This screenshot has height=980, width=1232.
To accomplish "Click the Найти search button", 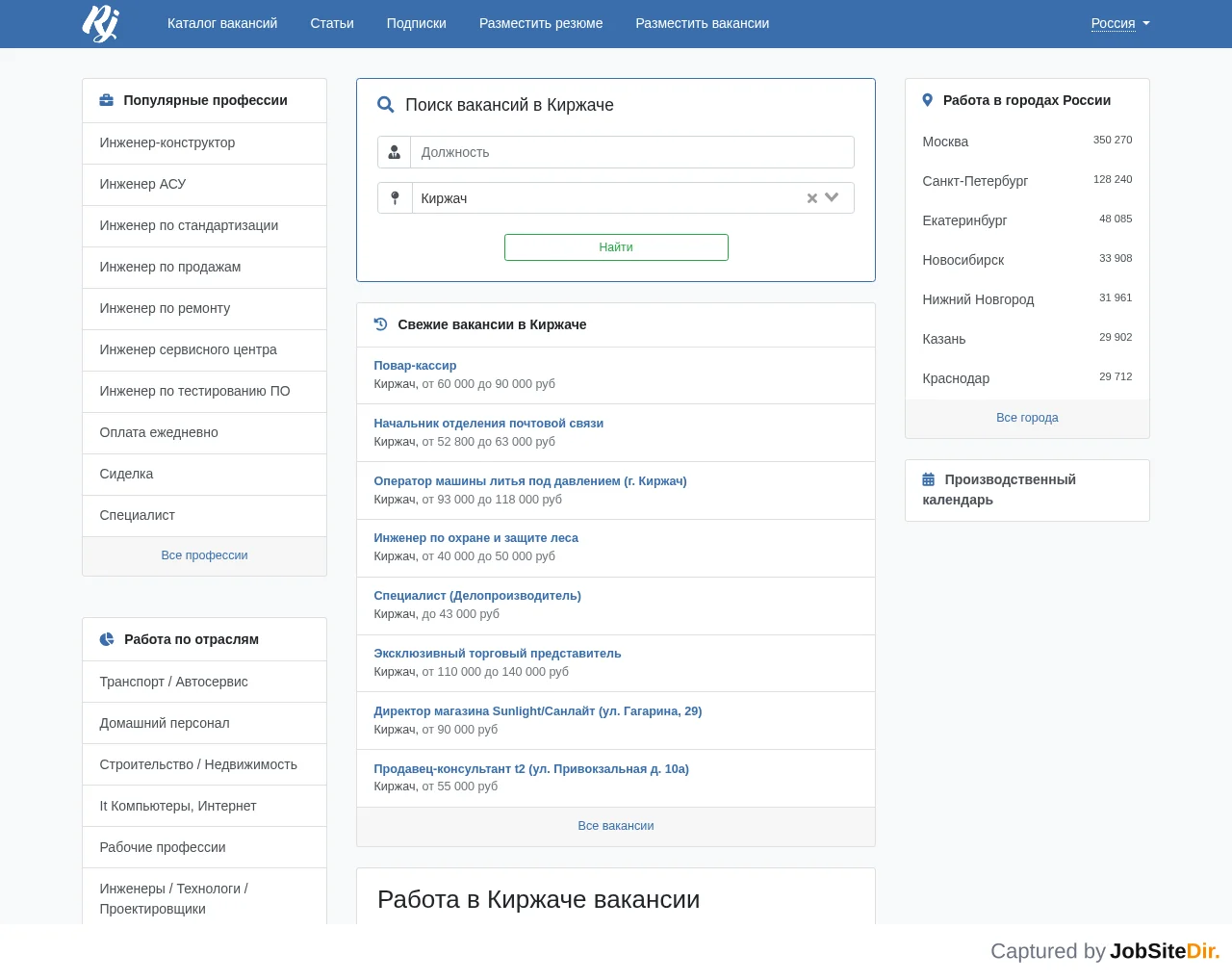I will pyautogui.click(x=616, y=247).
